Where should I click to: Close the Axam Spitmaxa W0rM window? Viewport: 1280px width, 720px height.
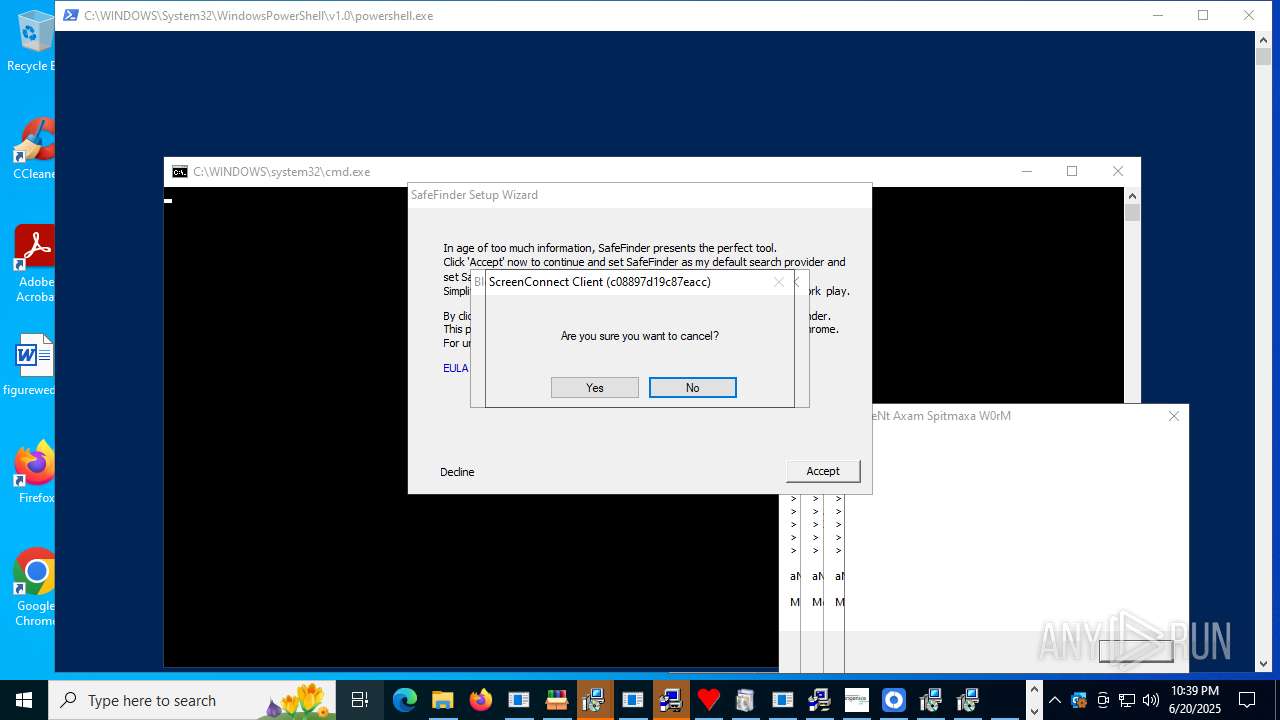[x=1174, y=416]
